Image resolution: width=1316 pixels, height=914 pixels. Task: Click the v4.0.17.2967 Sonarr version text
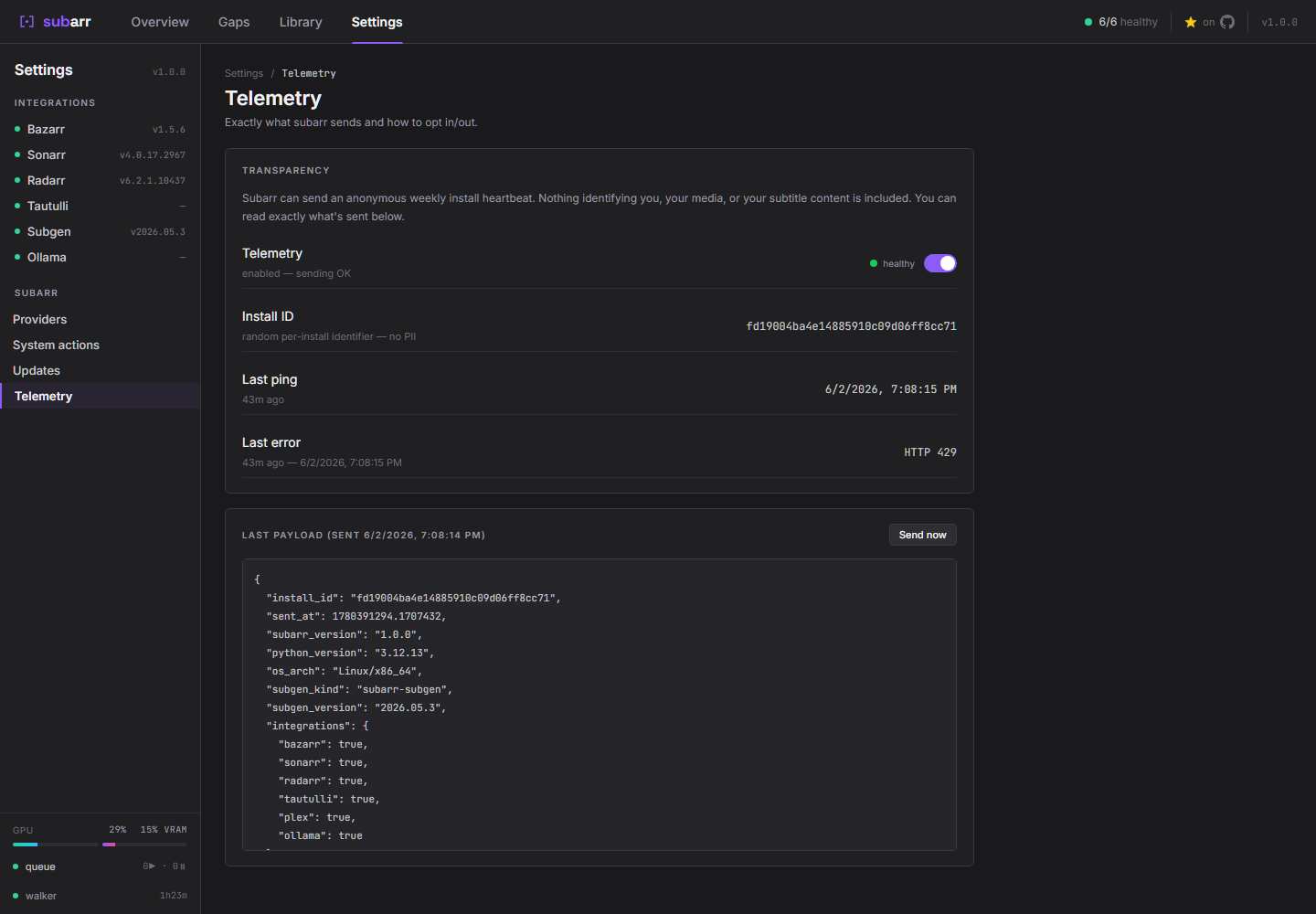[153, 155]
